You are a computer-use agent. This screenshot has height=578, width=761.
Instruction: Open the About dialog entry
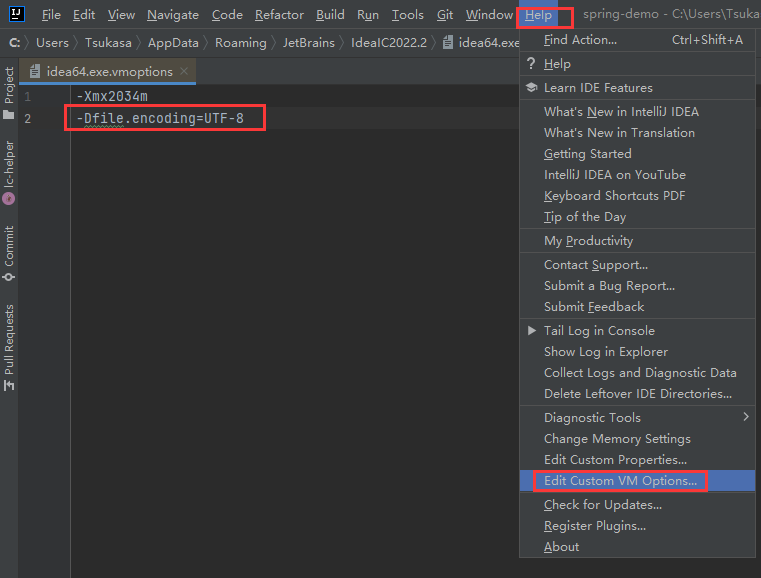[x=637, y=546]
